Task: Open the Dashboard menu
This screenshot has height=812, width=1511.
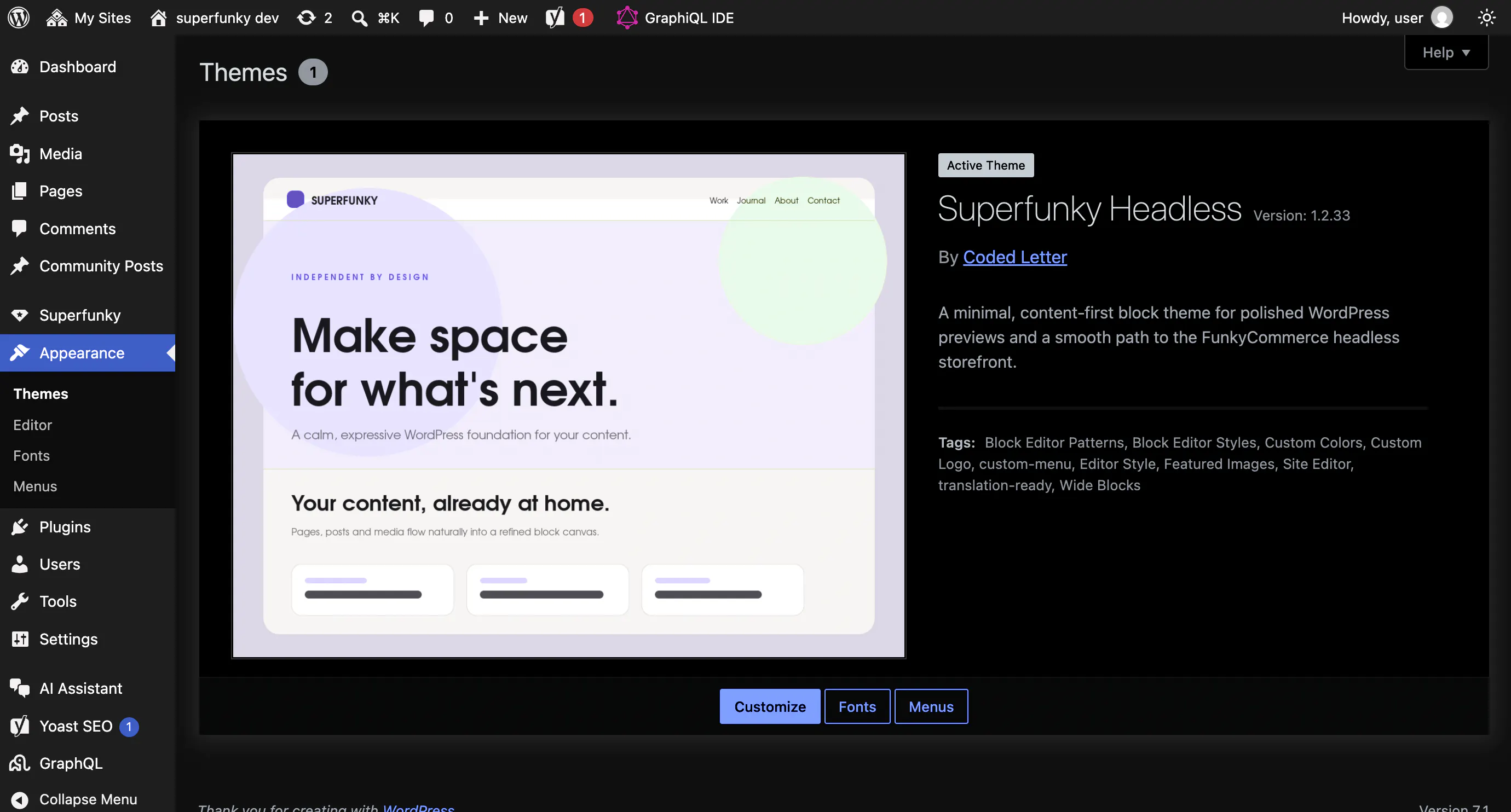Action: (88, 67)
